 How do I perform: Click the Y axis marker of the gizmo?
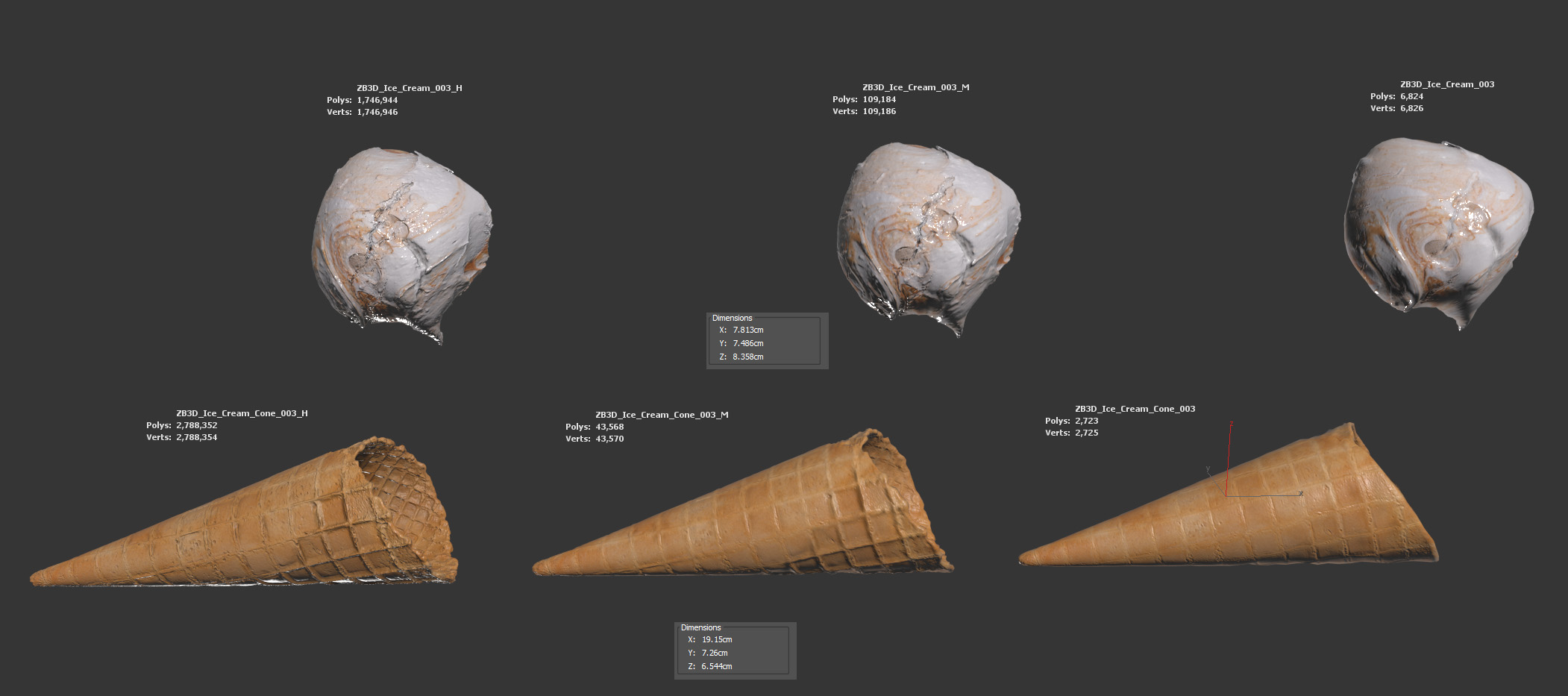click(1208, 471)
